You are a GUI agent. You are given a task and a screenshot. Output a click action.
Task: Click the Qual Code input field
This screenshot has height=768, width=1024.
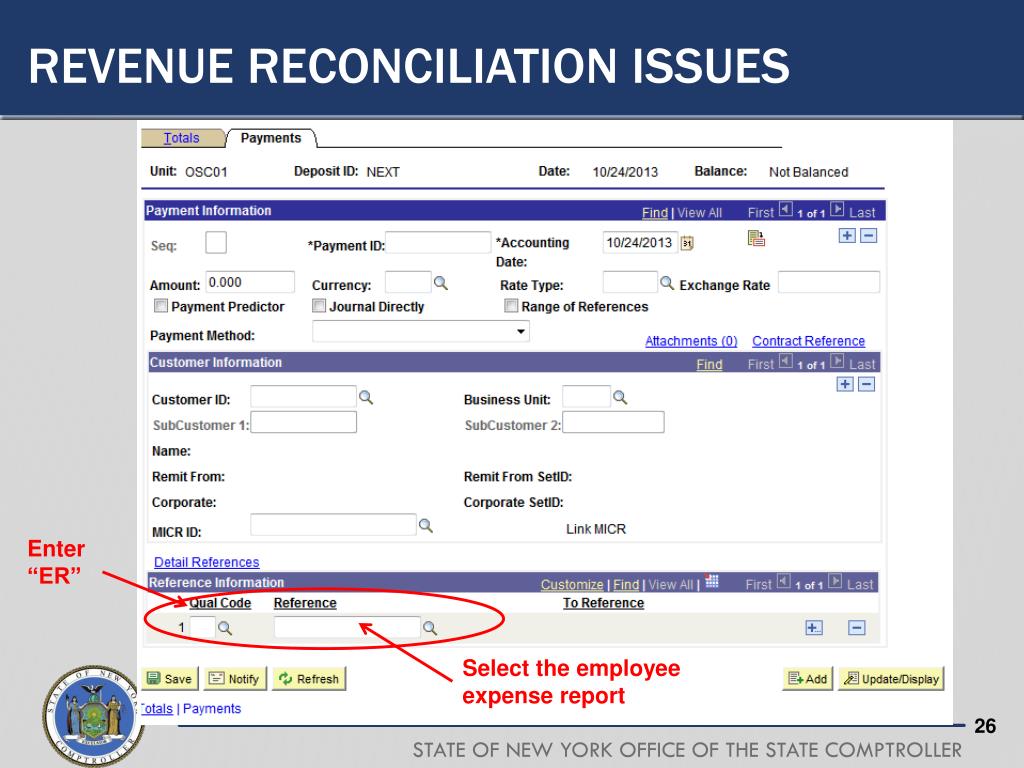[x=202, y=628]
